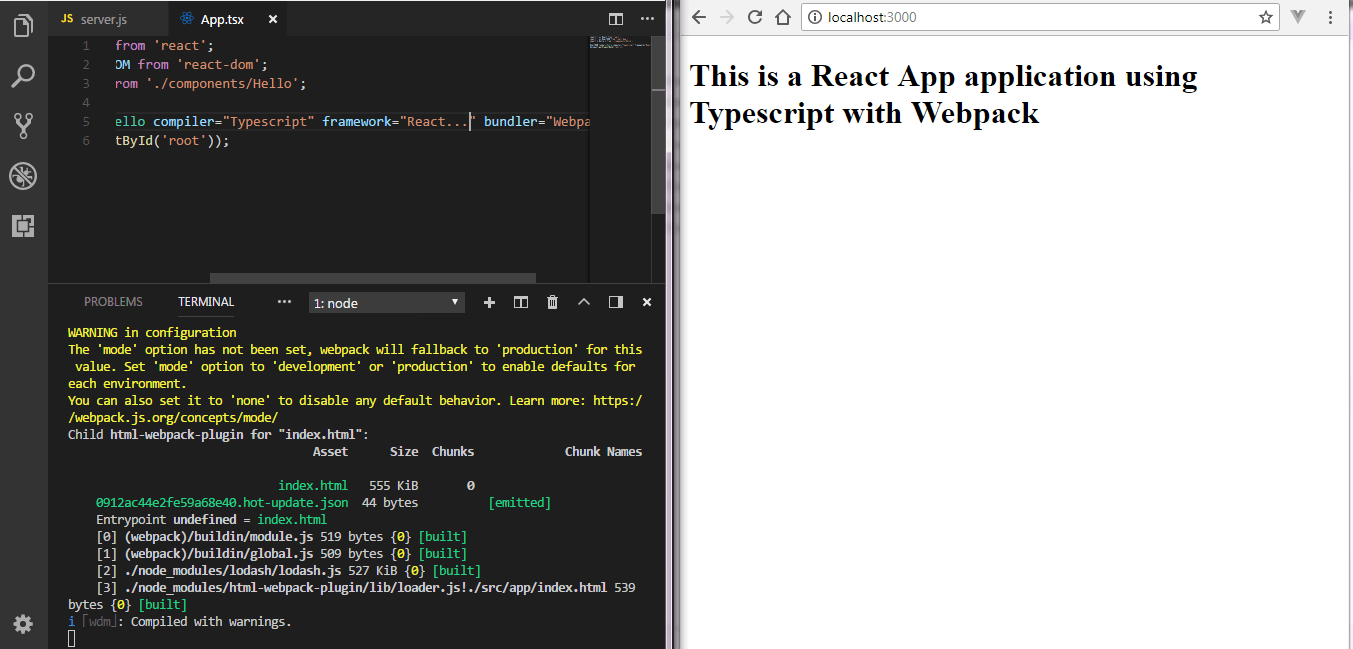
Task: Click compiler="Typescript" attribute in code
Action: pos(234,121)
